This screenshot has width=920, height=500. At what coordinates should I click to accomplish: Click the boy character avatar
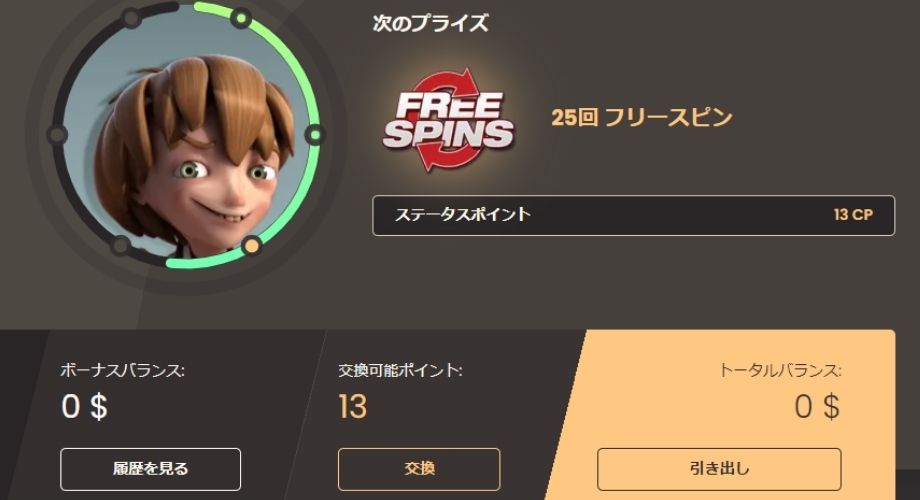pos(187,136)
